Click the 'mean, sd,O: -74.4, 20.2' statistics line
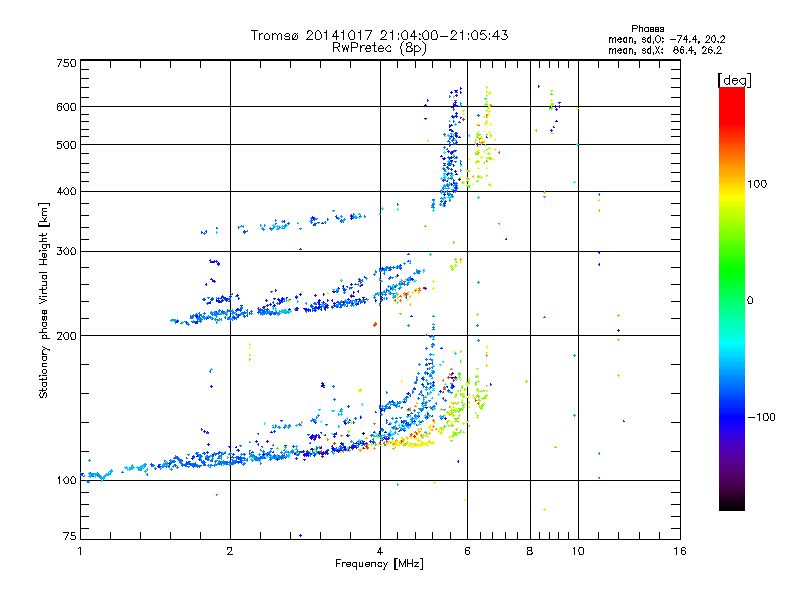The height and width of the screenshot is (600, 800). tap(666, 39)
